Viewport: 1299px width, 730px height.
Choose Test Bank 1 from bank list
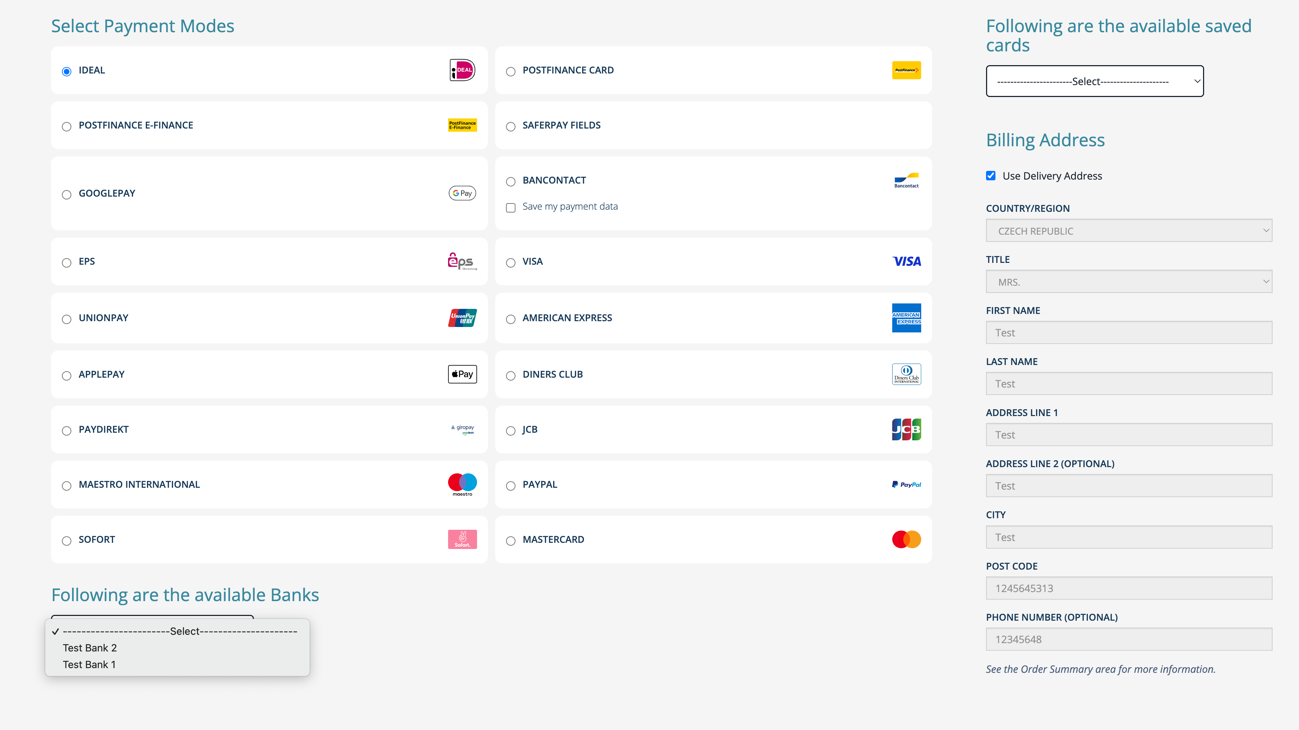tap(89, 665)
